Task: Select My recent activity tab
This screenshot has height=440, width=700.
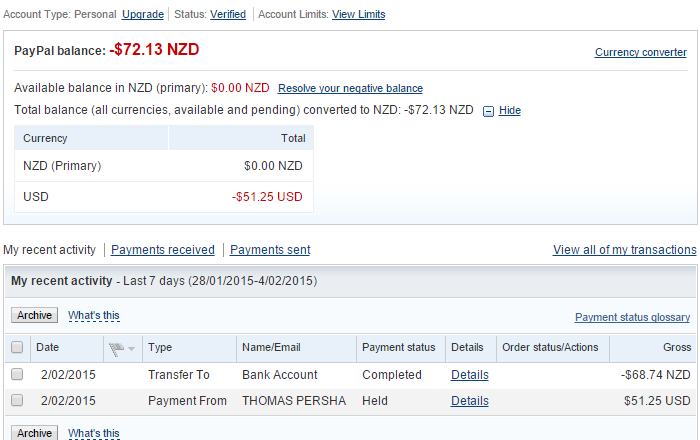Action: [x=50, y=249]
